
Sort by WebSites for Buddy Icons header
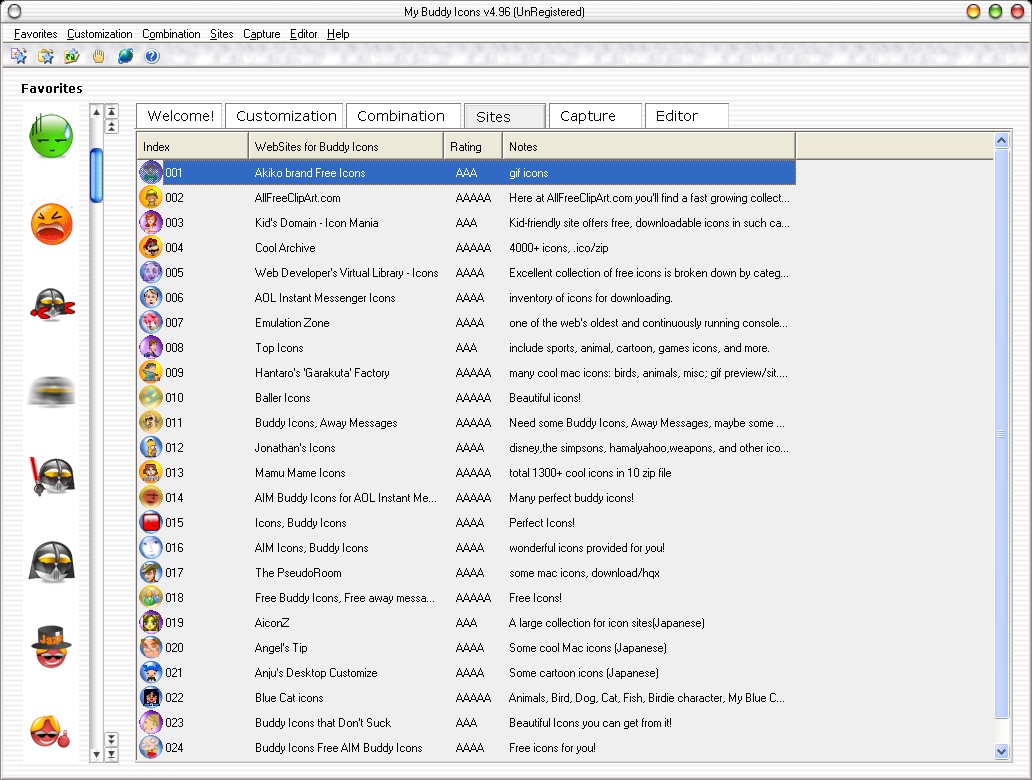346,146
